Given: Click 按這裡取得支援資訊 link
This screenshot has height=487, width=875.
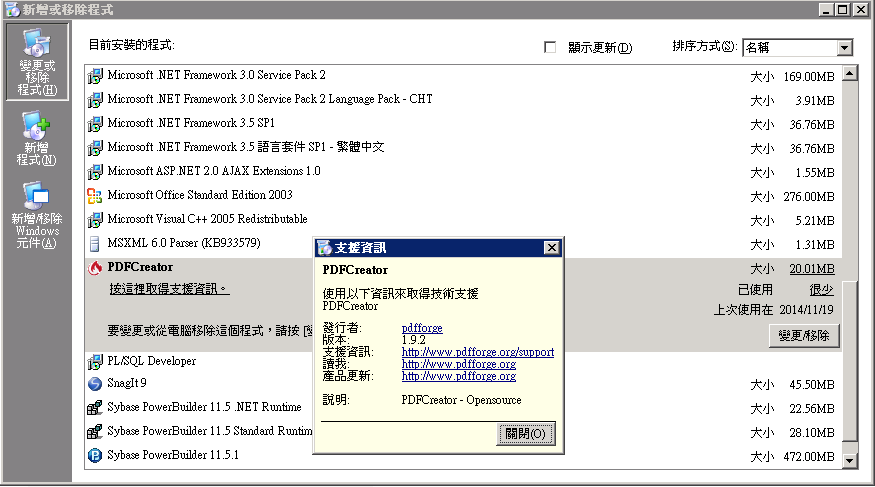Looking at the screenshot, I should pyautogui.click(x=169, y=289).
